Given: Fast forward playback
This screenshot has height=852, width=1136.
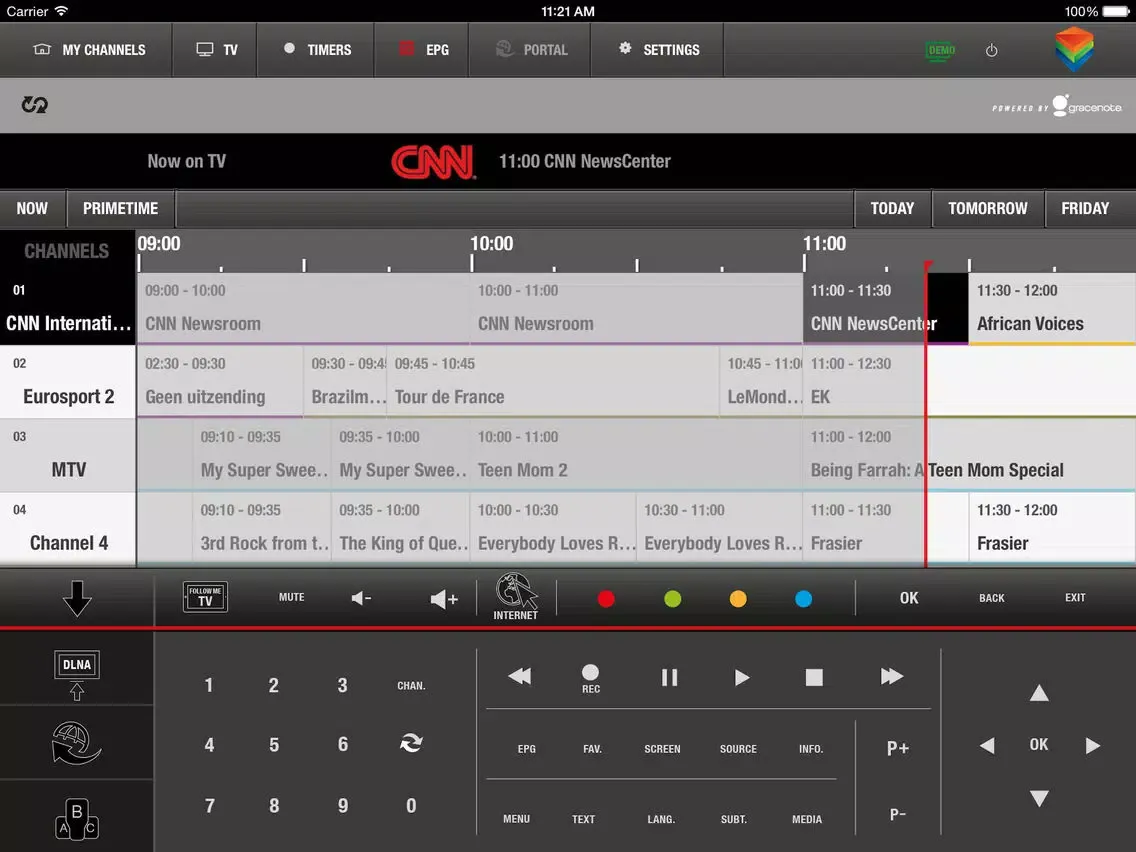Looking at the screenshot, I should click(x=892, y=677).
